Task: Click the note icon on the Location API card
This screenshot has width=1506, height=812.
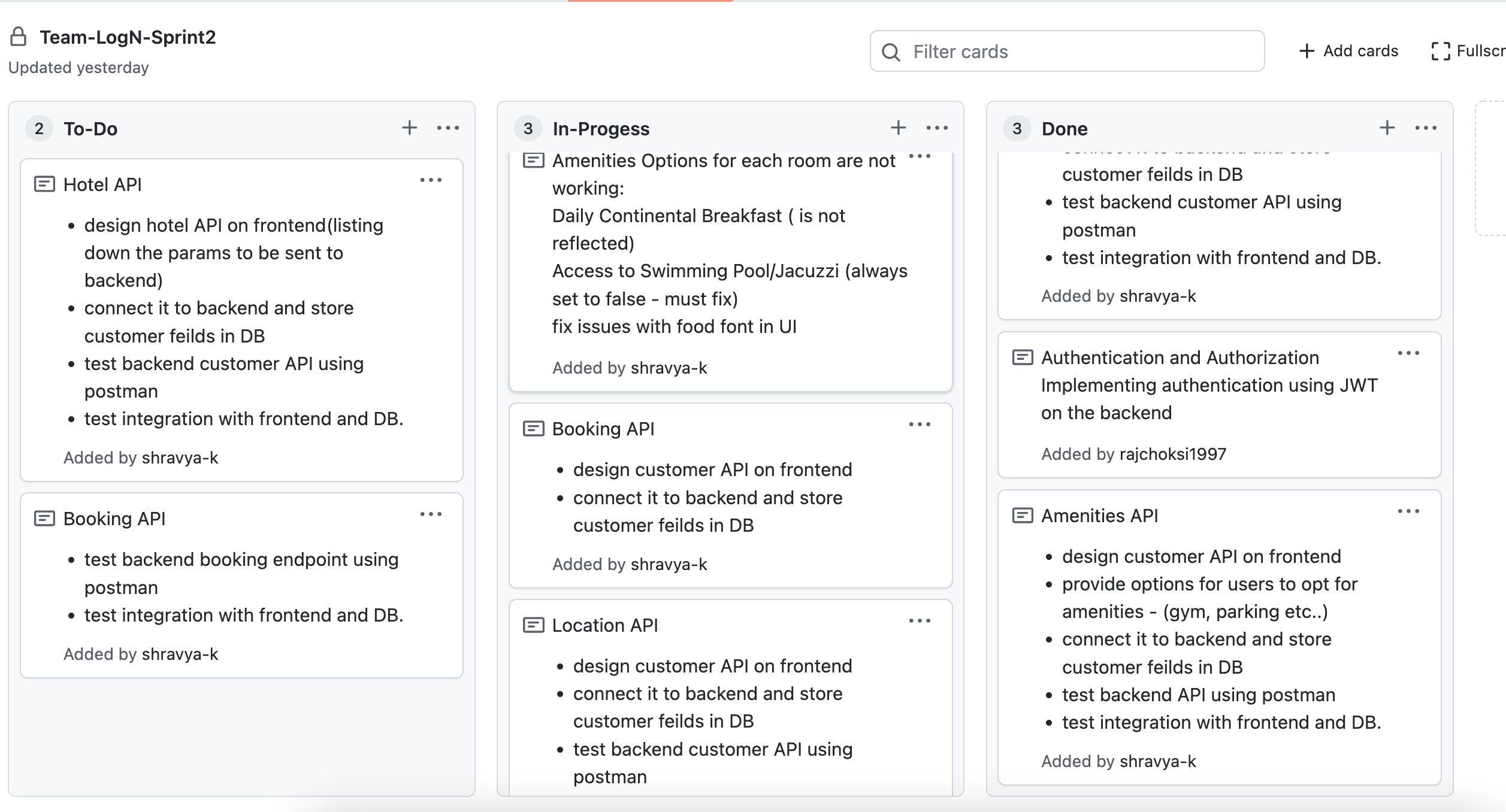Action: (x=533, y=624)
